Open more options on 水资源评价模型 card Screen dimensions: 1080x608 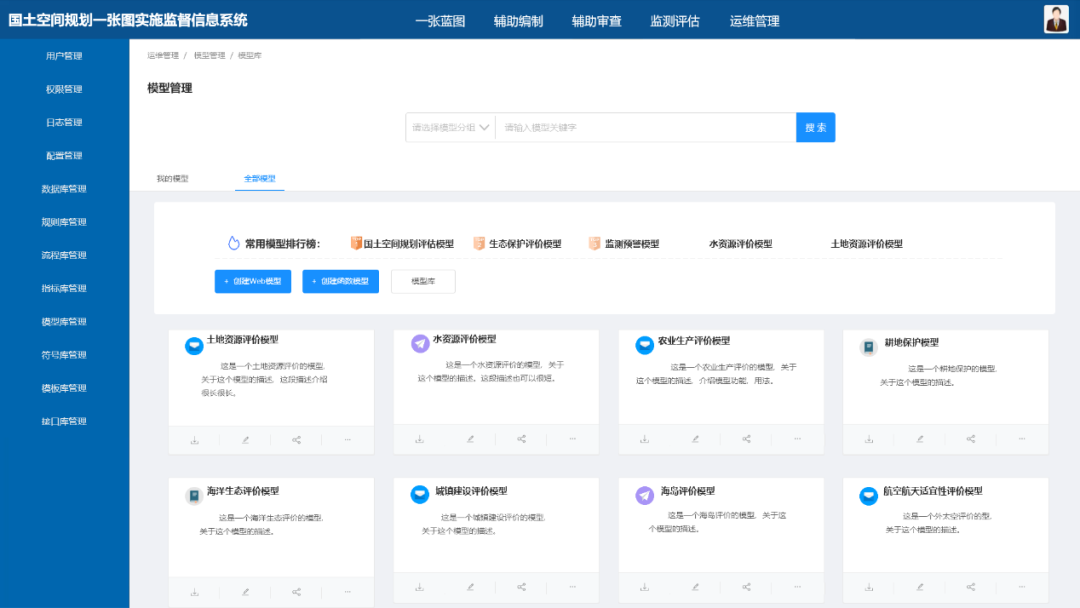pyautogui.click(x=572, y=439)
